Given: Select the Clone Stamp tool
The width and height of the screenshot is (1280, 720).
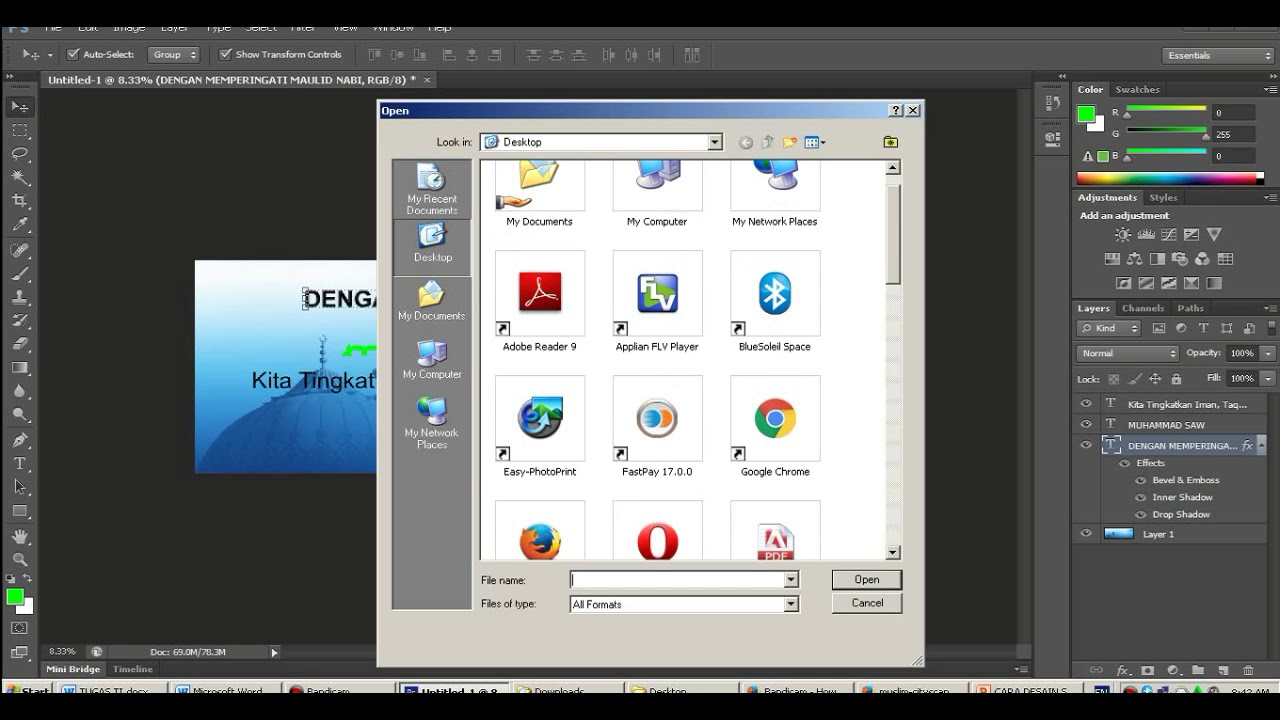Looking at the screenshot, I should [x=20, y=297].
